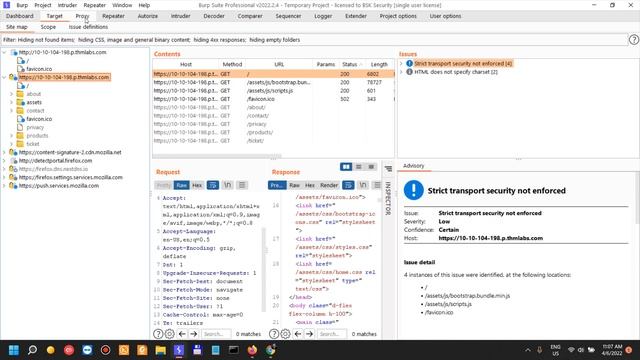The height and width of the screenshot is (360, 640).
Task: Expand Strict transport security issue group
Action: pos(401,63)
